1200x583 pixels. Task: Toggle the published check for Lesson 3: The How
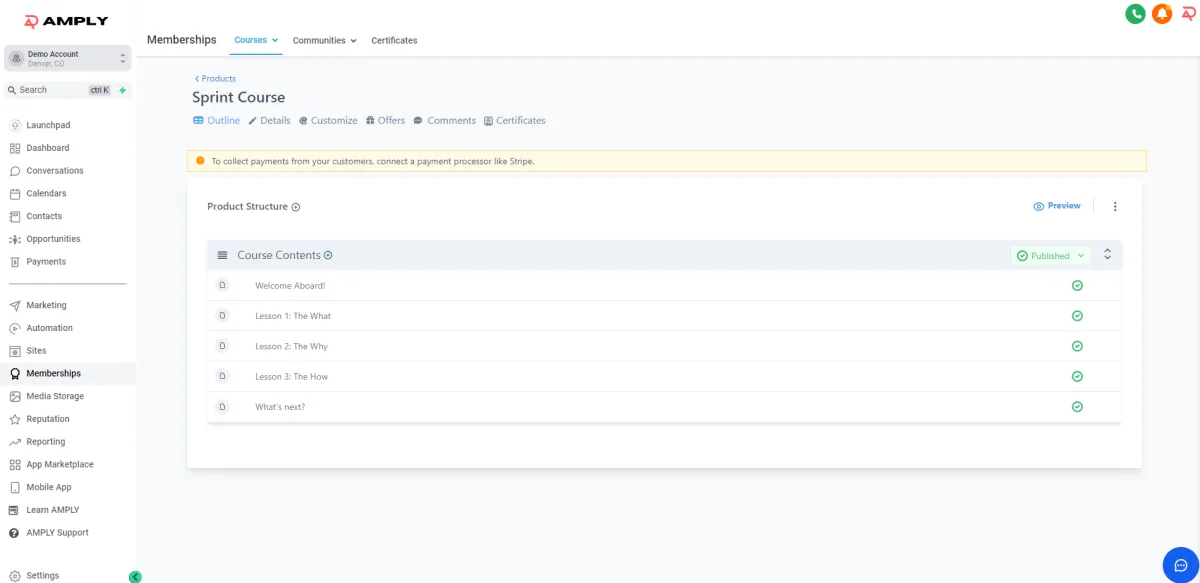pos(1077,376)
